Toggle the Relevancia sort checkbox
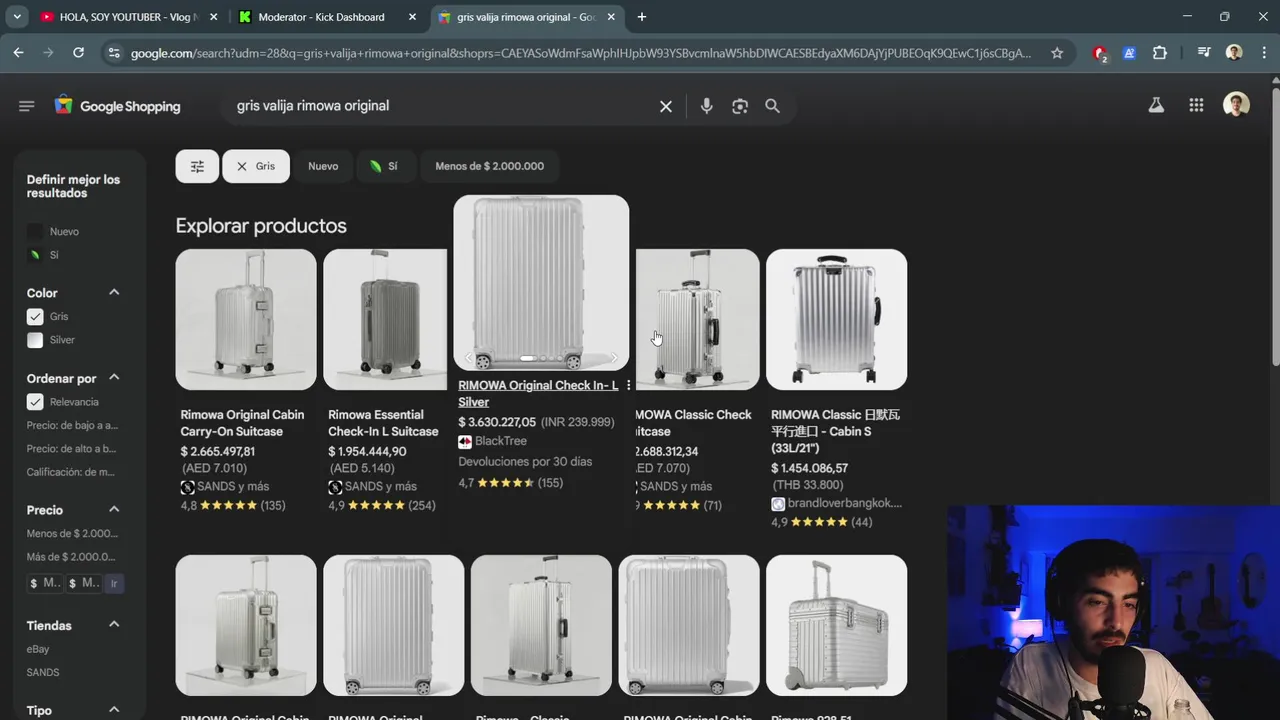The image size is (1280, 720). [35, 402]
